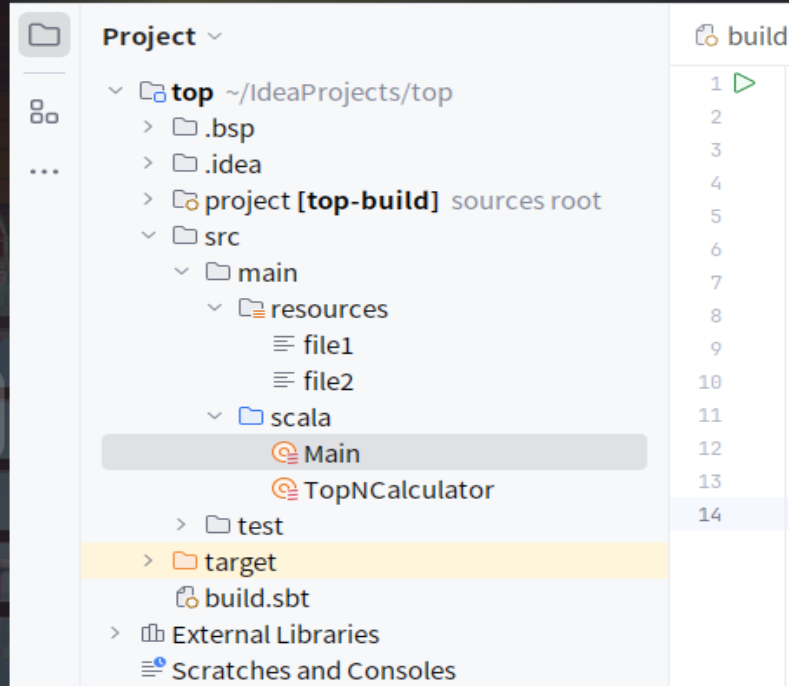Switch to the build editor tab
Screen dimensions: 789x686
(x=741, y=36)
